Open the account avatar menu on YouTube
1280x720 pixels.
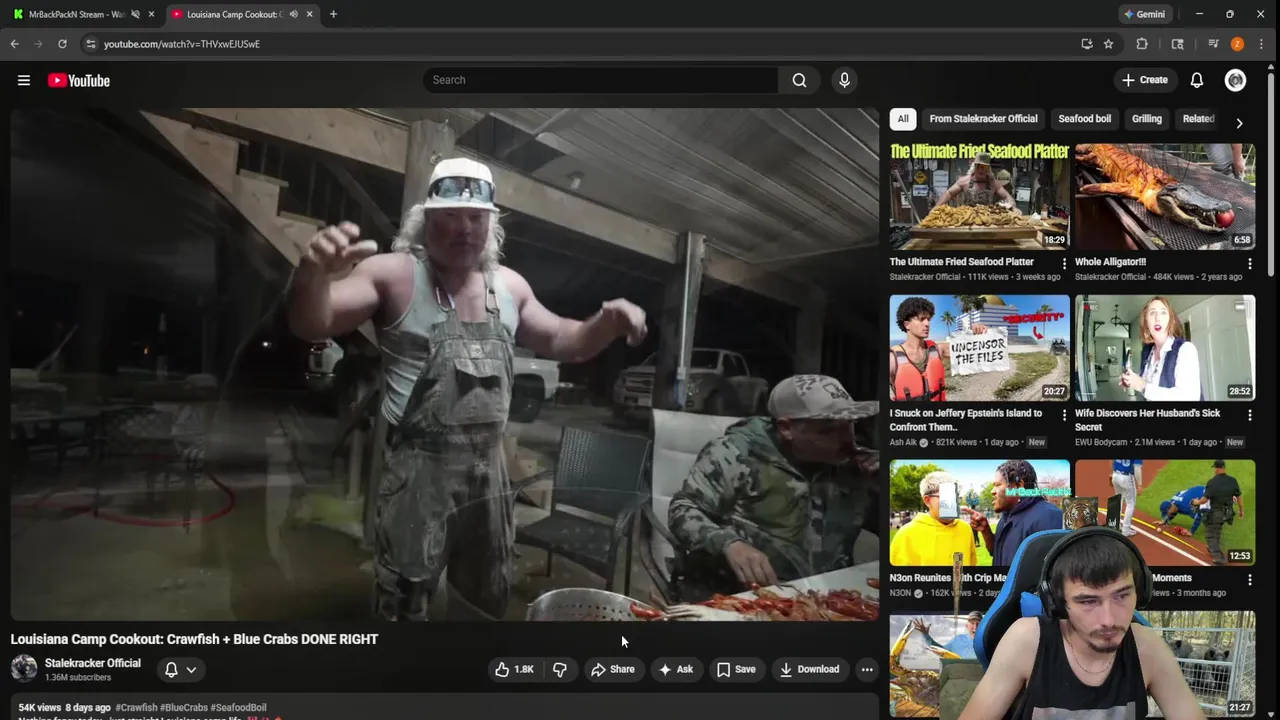[x=1235, y=80]
